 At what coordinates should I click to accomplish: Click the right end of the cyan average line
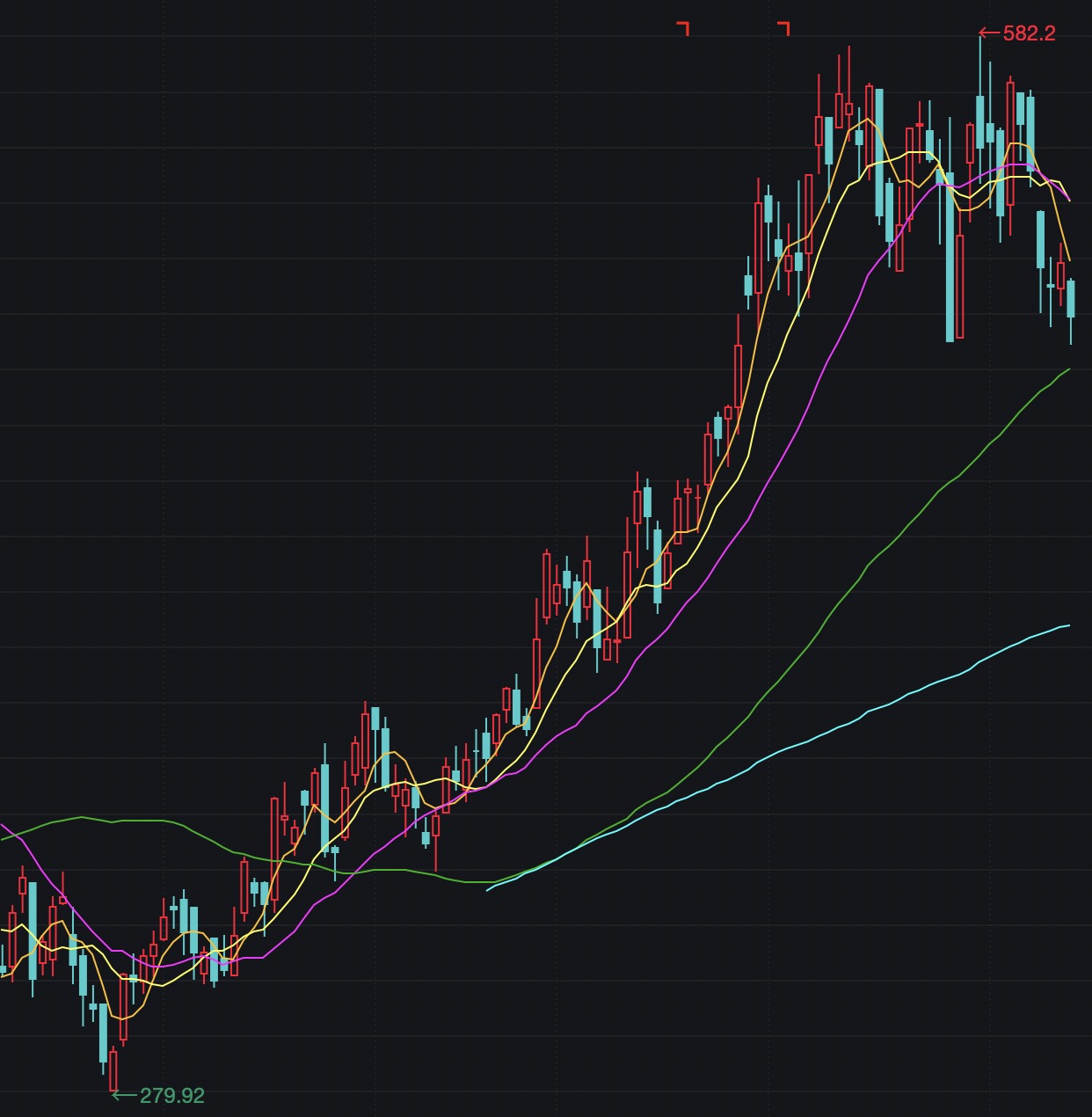1068,626
